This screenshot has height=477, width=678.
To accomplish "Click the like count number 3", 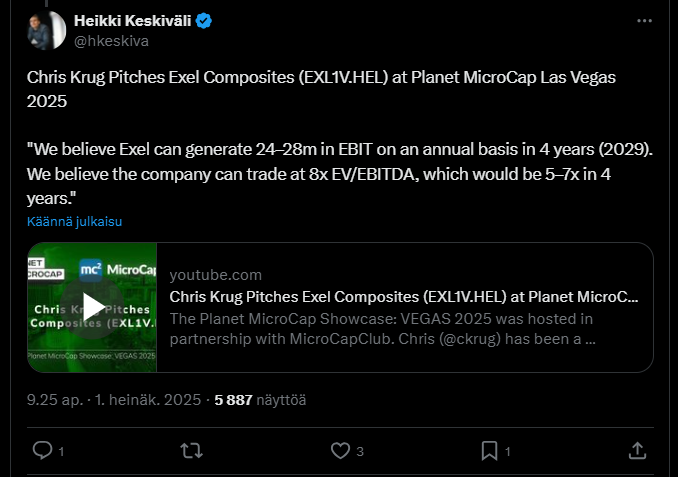I will point(360,452).
